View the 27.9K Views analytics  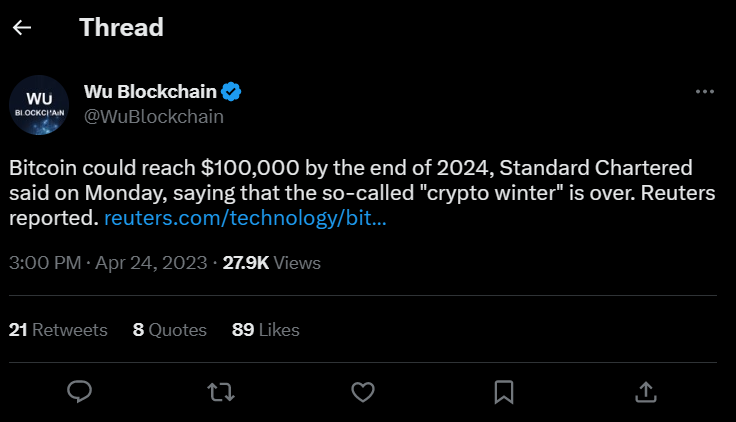271,263
